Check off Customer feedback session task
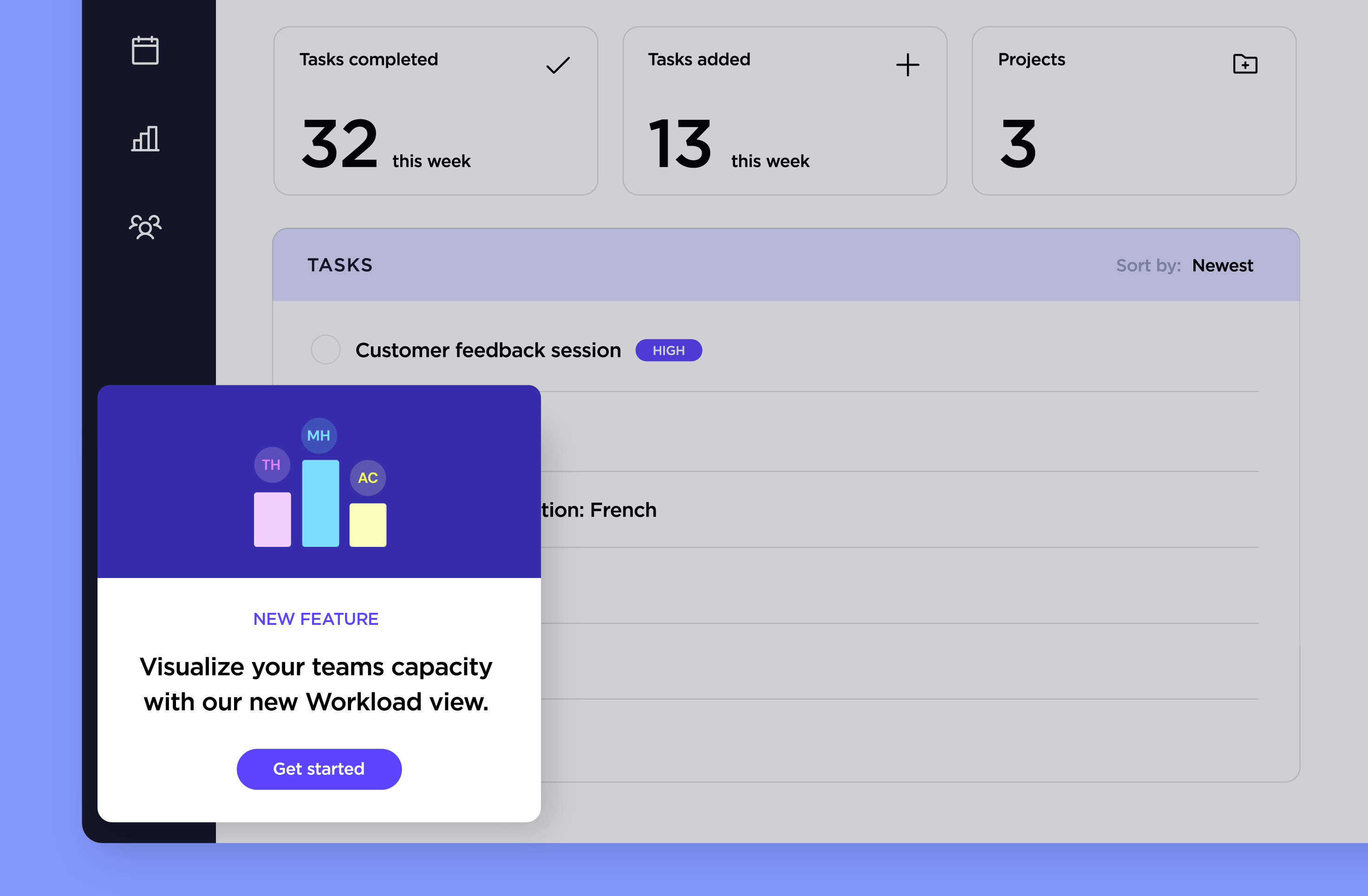Viewport: 1368px width, 896px height. [326, 350]
